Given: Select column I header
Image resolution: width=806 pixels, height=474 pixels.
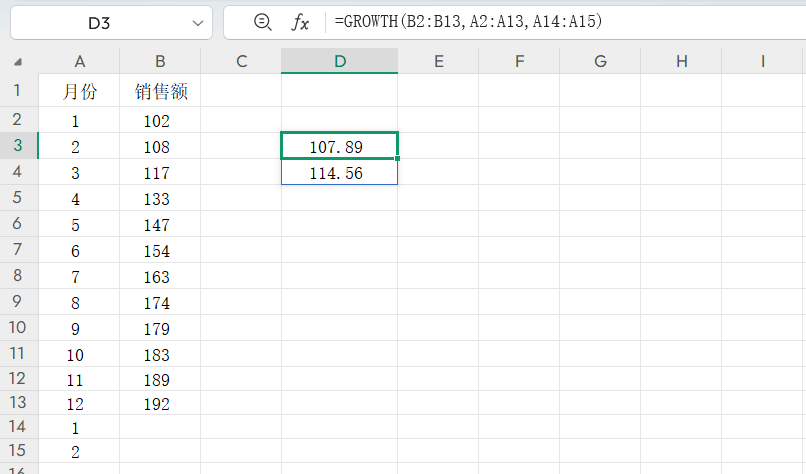Looking at the screenshot, I should click(762, 61).
